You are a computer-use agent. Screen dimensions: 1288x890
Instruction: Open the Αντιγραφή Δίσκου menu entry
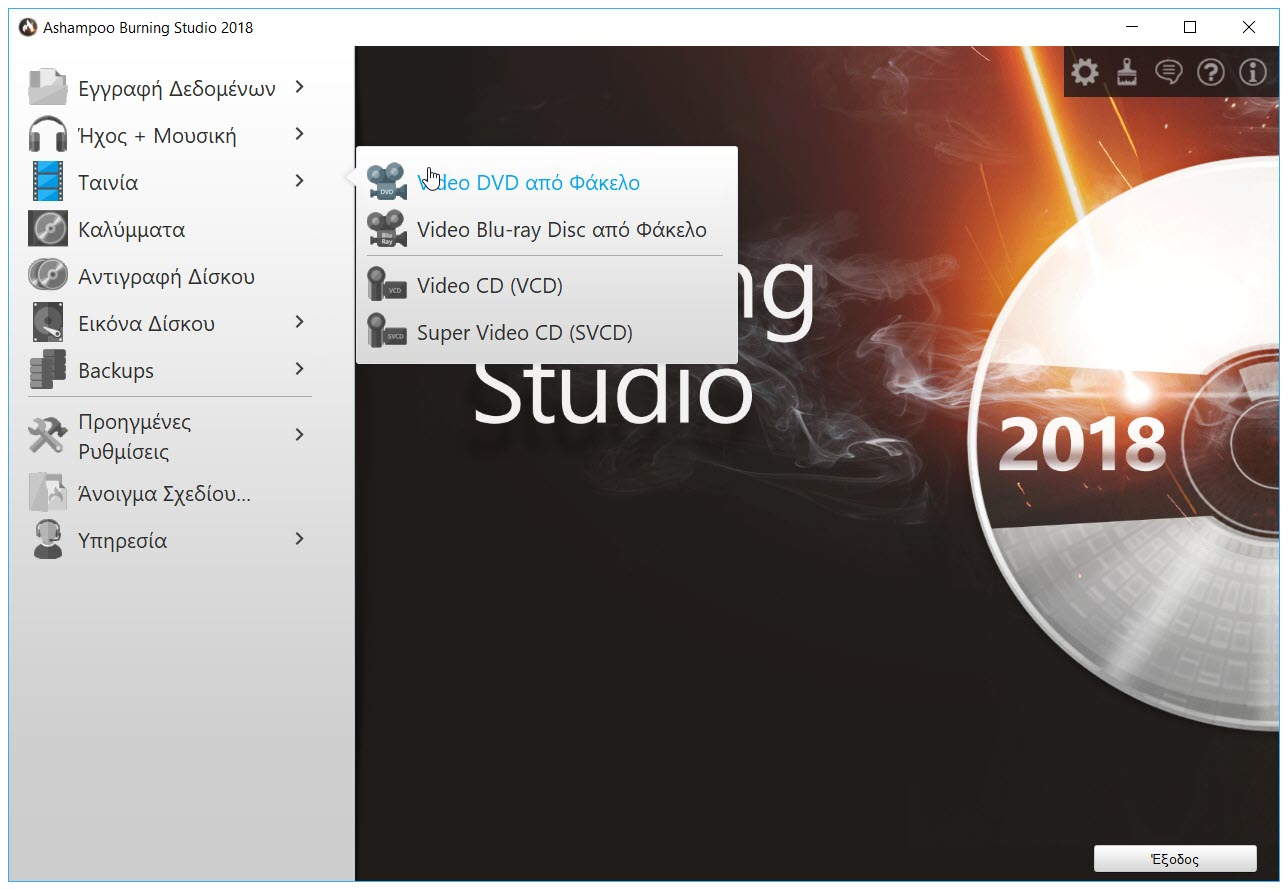pos(168,276)
